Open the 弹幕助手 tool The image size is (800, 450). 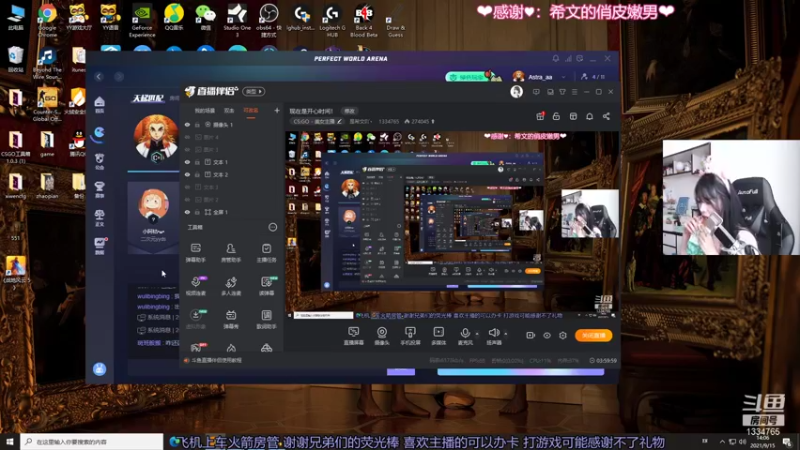click(x=195, y=252)
